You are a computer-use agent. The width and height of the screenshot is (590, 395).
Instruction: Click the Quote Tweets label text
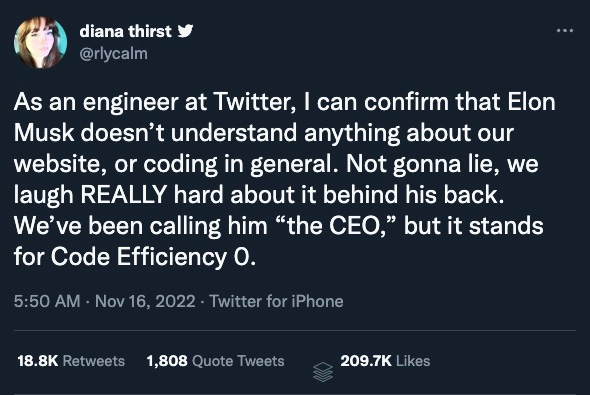click(238, 361)
